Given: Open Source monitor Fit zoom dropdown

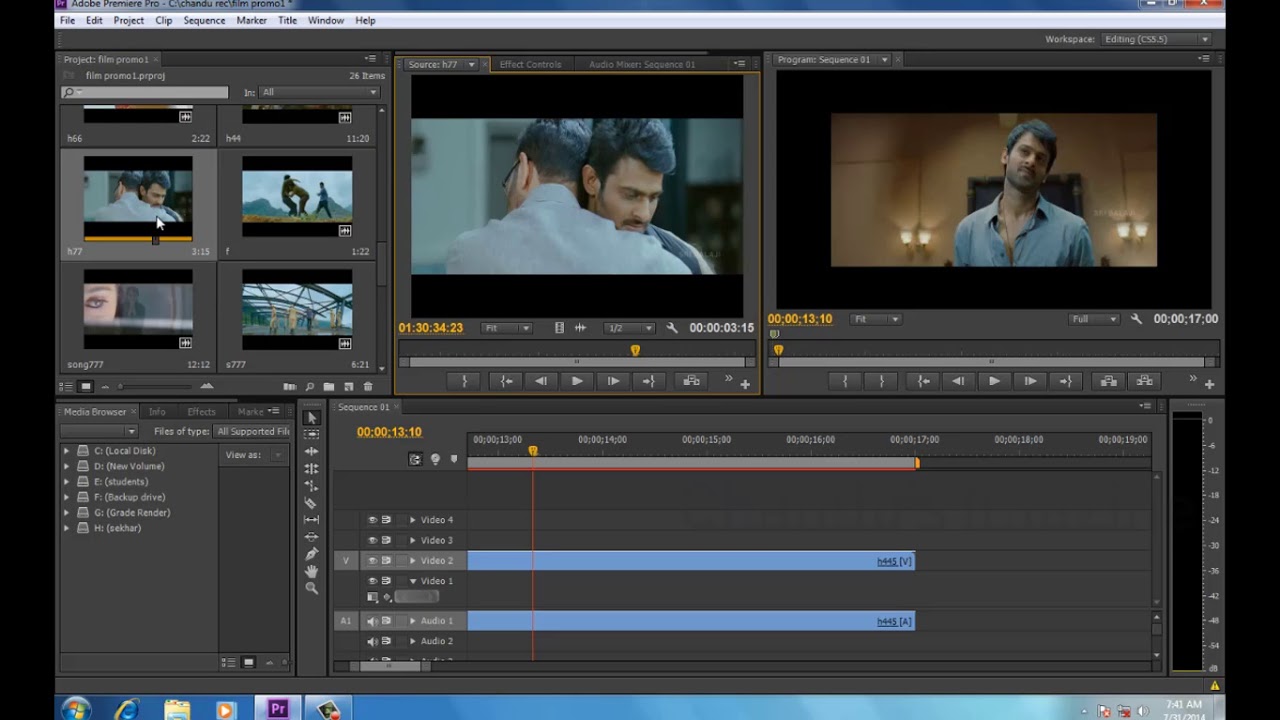Looking at the screenshot, I should pos(506,328).
